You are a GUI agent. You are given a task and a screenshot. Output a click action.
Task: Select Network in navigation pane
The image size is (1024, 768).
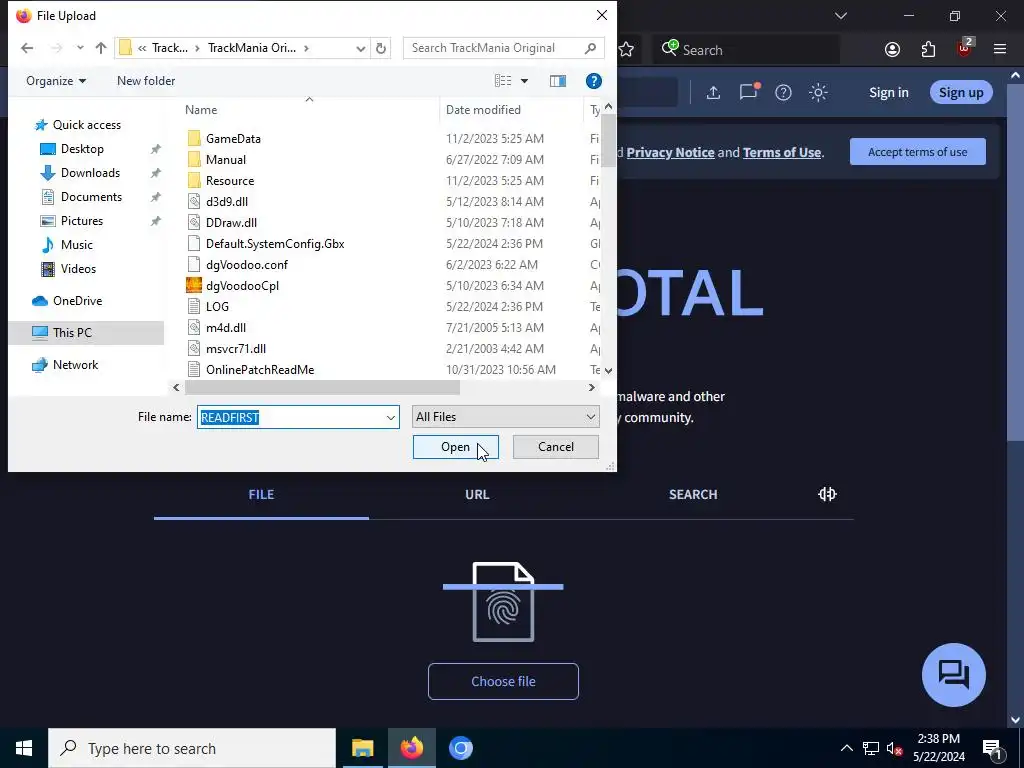(75, 365)
